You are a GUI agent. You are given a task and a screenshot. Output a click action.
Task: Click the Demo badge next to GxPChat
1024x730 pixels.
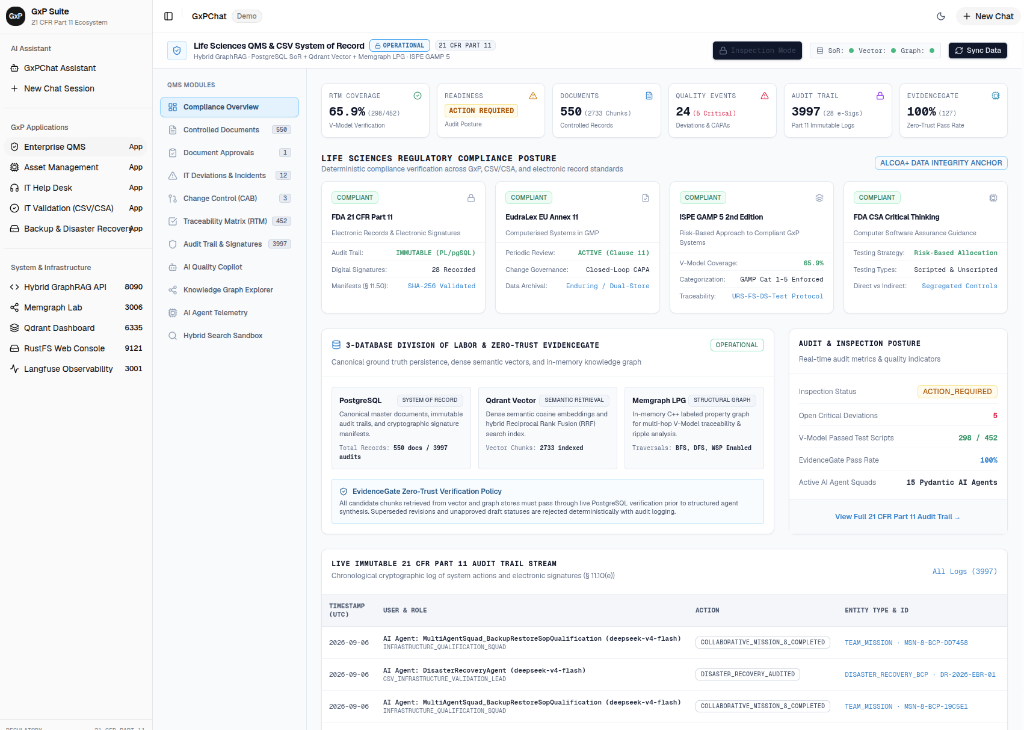tap(247, 16)
